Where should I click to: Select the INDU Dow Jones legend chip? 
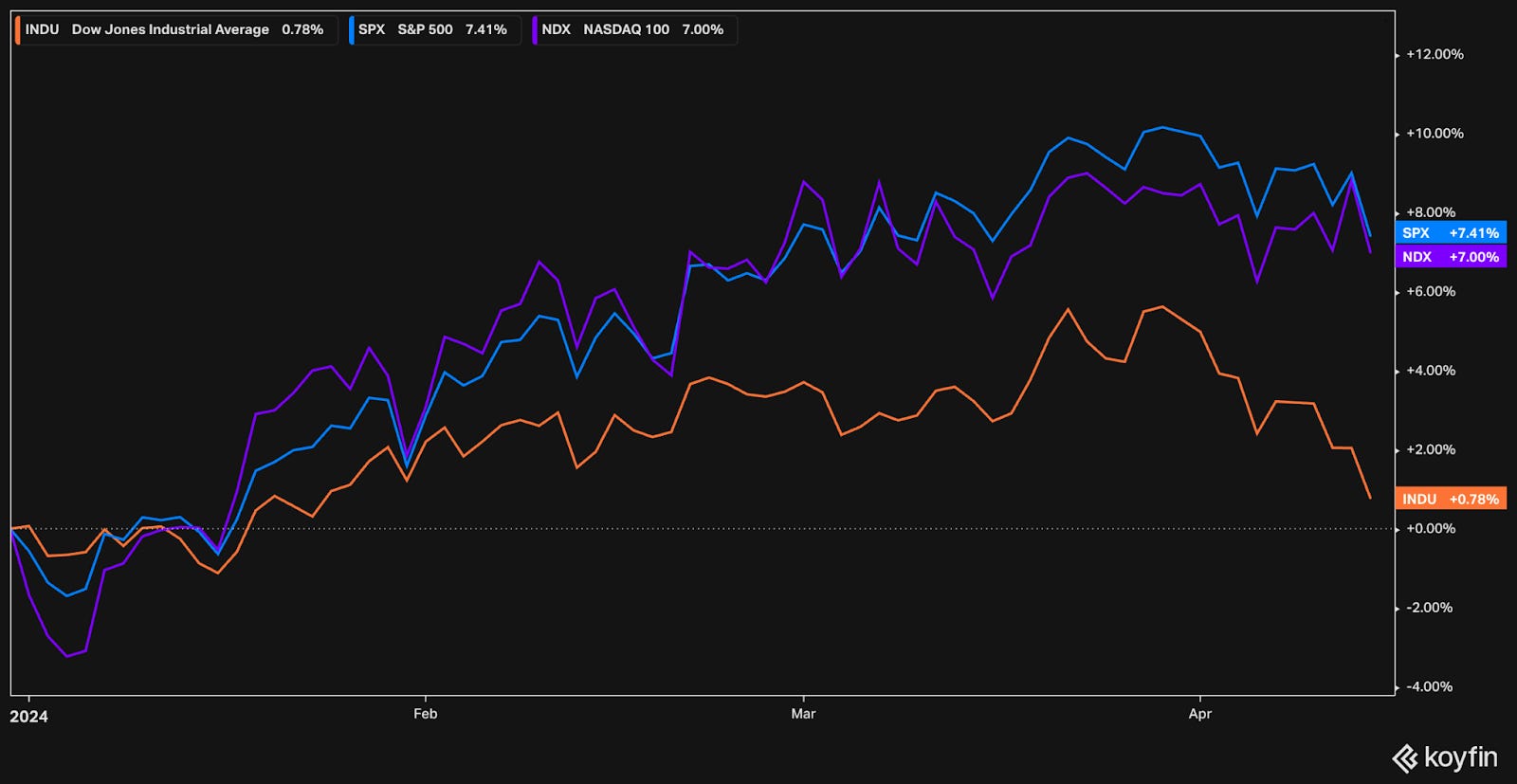(x=176, y=29)
